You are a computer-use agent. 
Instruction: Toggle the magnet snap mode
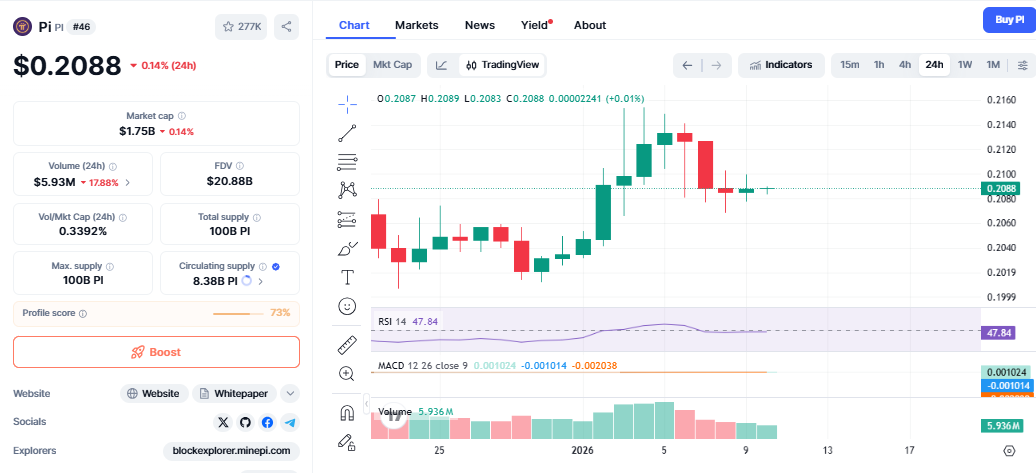pos(347,412)
